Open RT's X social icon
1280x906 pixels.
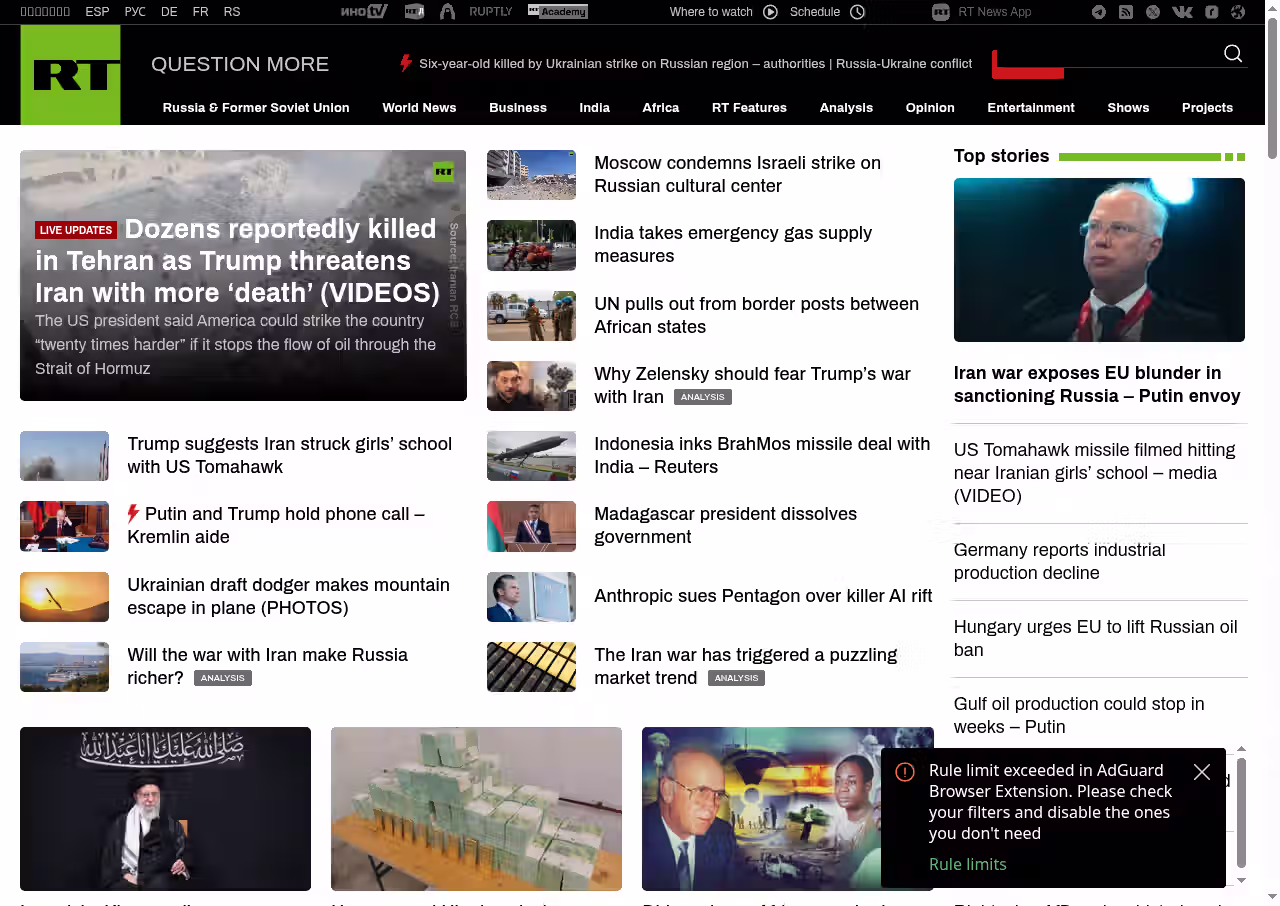[1153, 12]
